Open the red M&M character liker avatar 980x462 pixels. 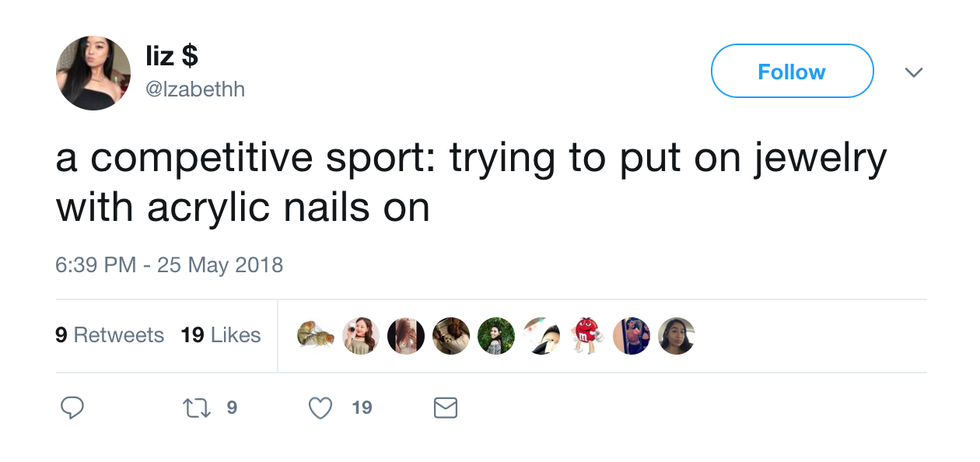(x=586, y=336)
